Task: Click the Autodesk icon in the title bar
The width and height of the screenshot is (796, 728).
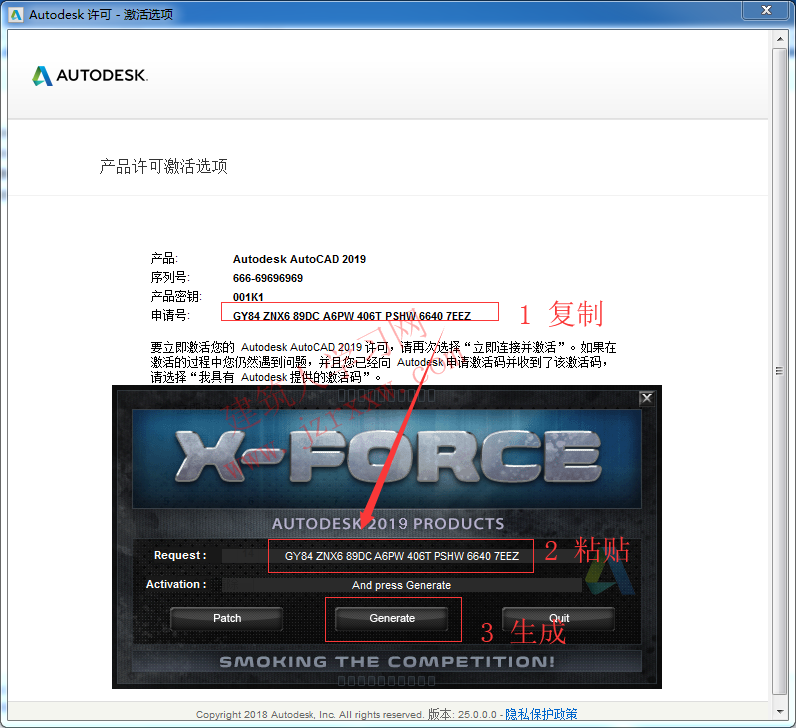Action: (x=16, y=14)
